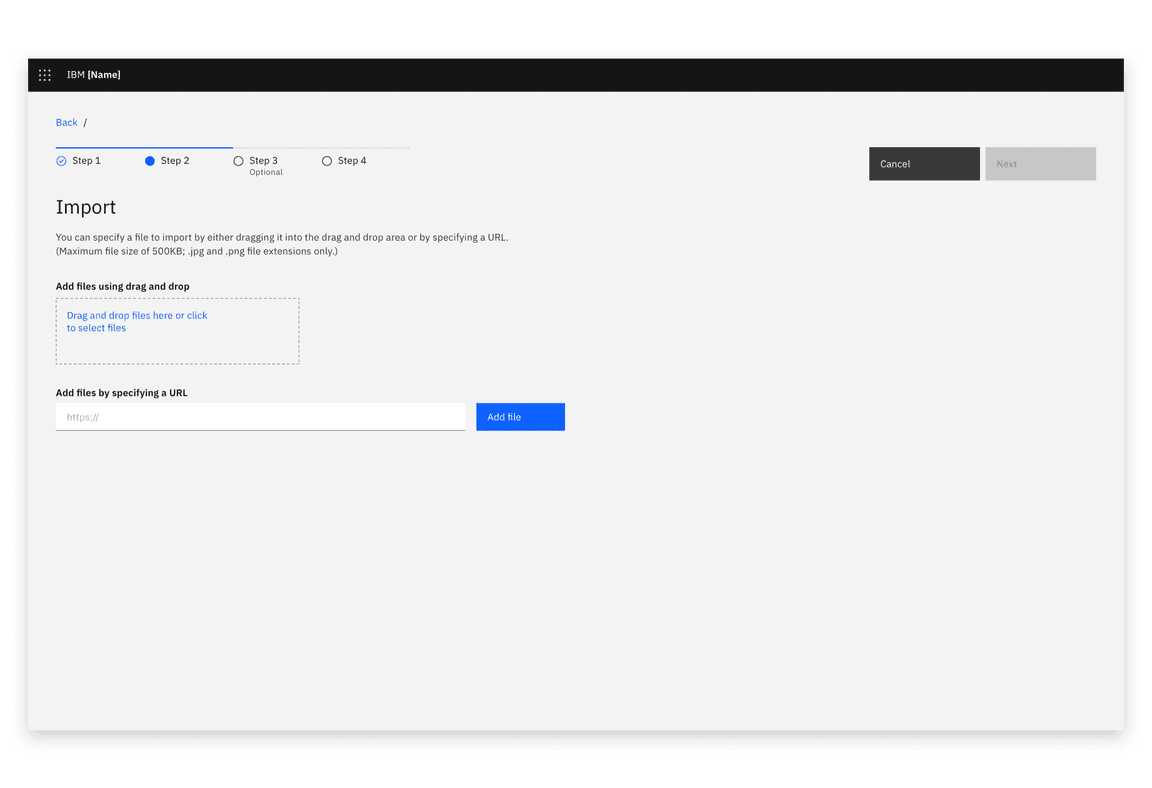The width and height of the screenshot is (1152, 788).
Task: Open the IBM application switcher grid icon
Action: point(45,74)
